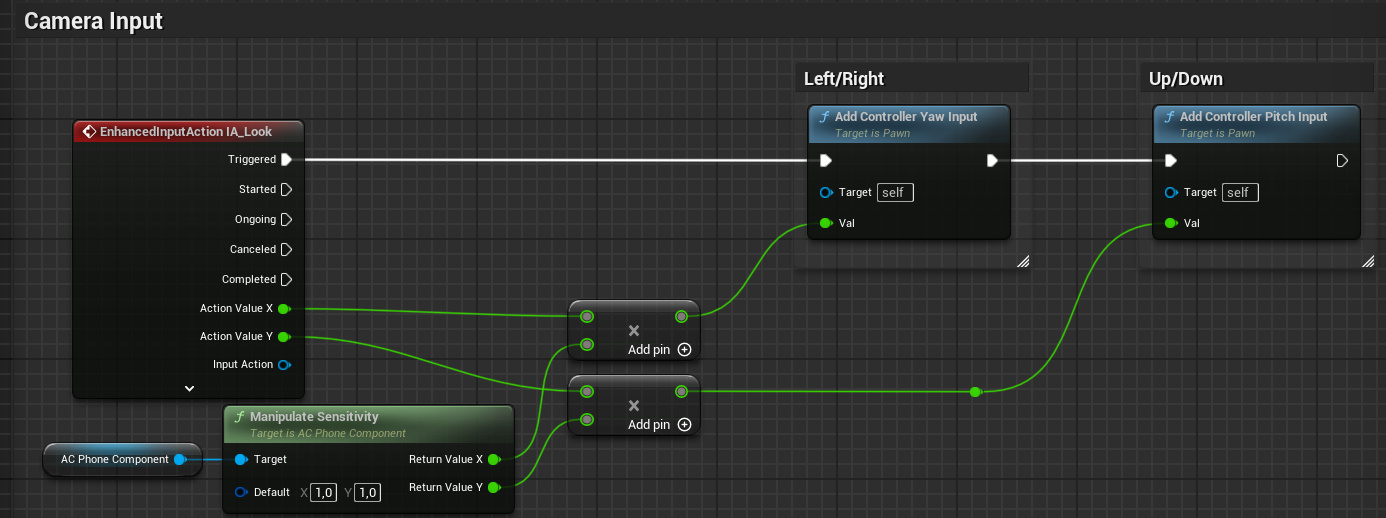Image resolution: width=1386 pixels, height=518 pixels.
Task: Expand the IA_Look node advanced pins
Action: (x=189, y=388)
